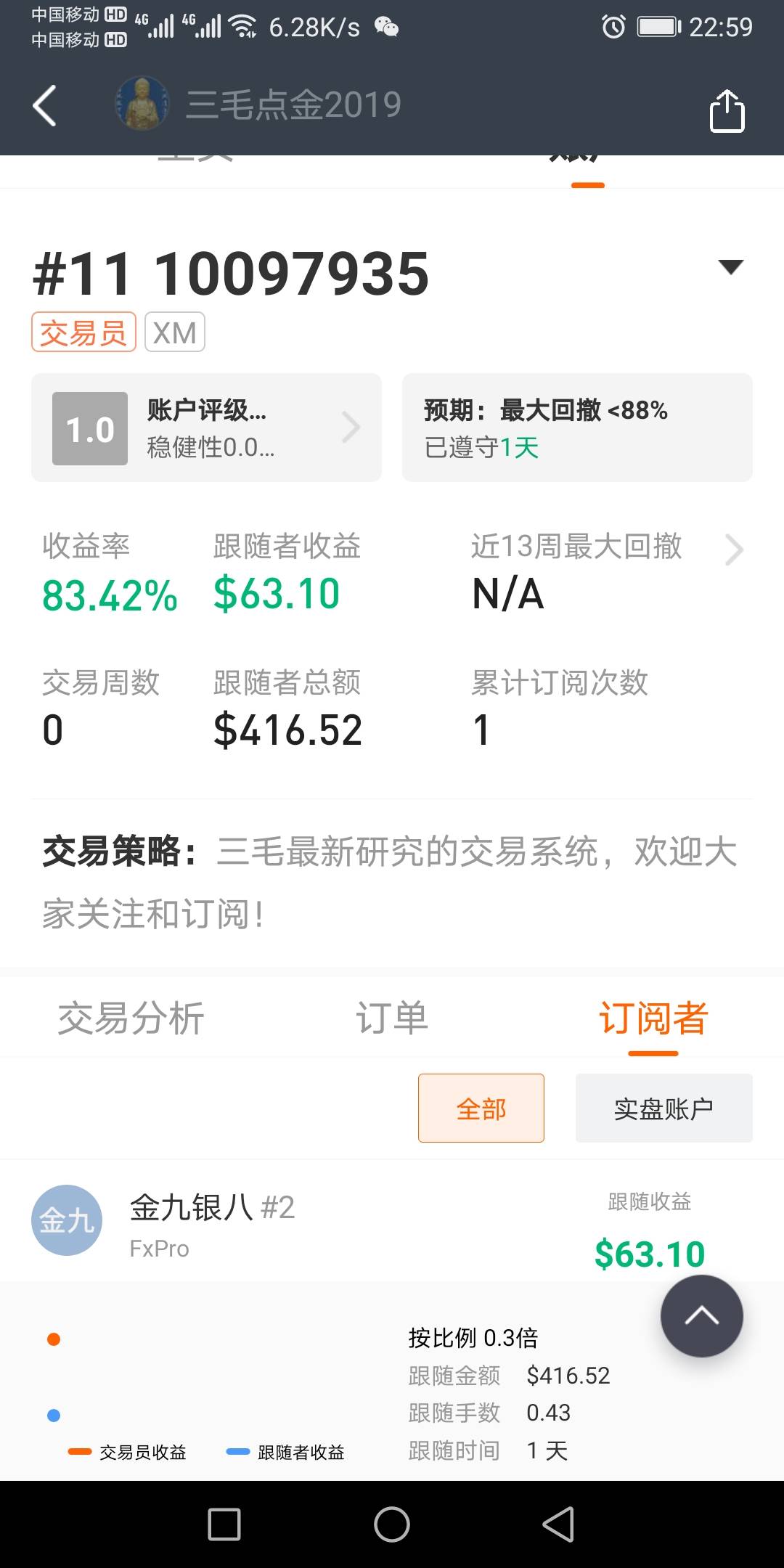Open 近13周最大回撤 details chevron
The image size is (784, 1568).
(x=734, y=550)
